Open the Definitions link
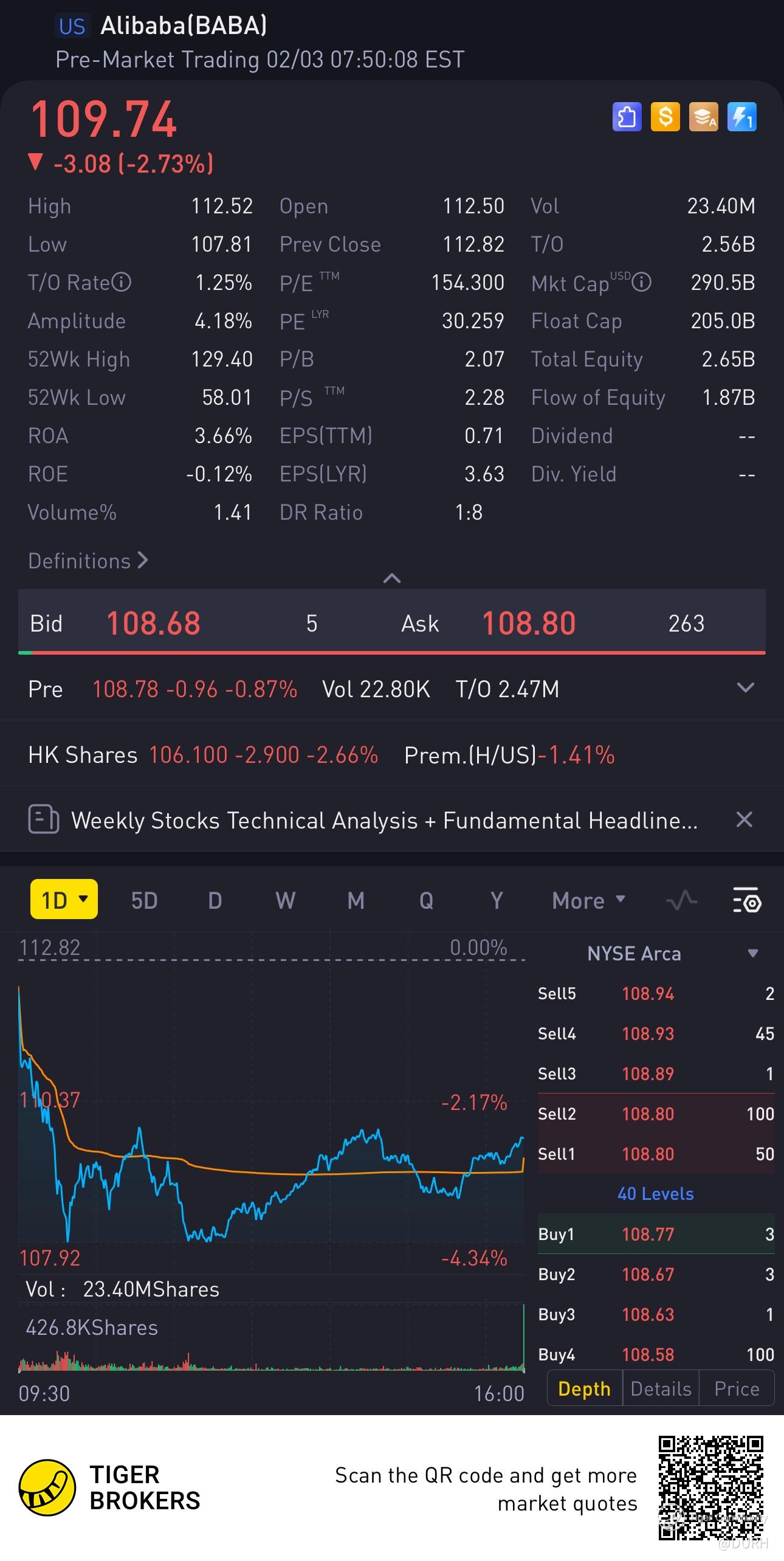Viewport: 784px width, 1561px height. coord(88,560)
